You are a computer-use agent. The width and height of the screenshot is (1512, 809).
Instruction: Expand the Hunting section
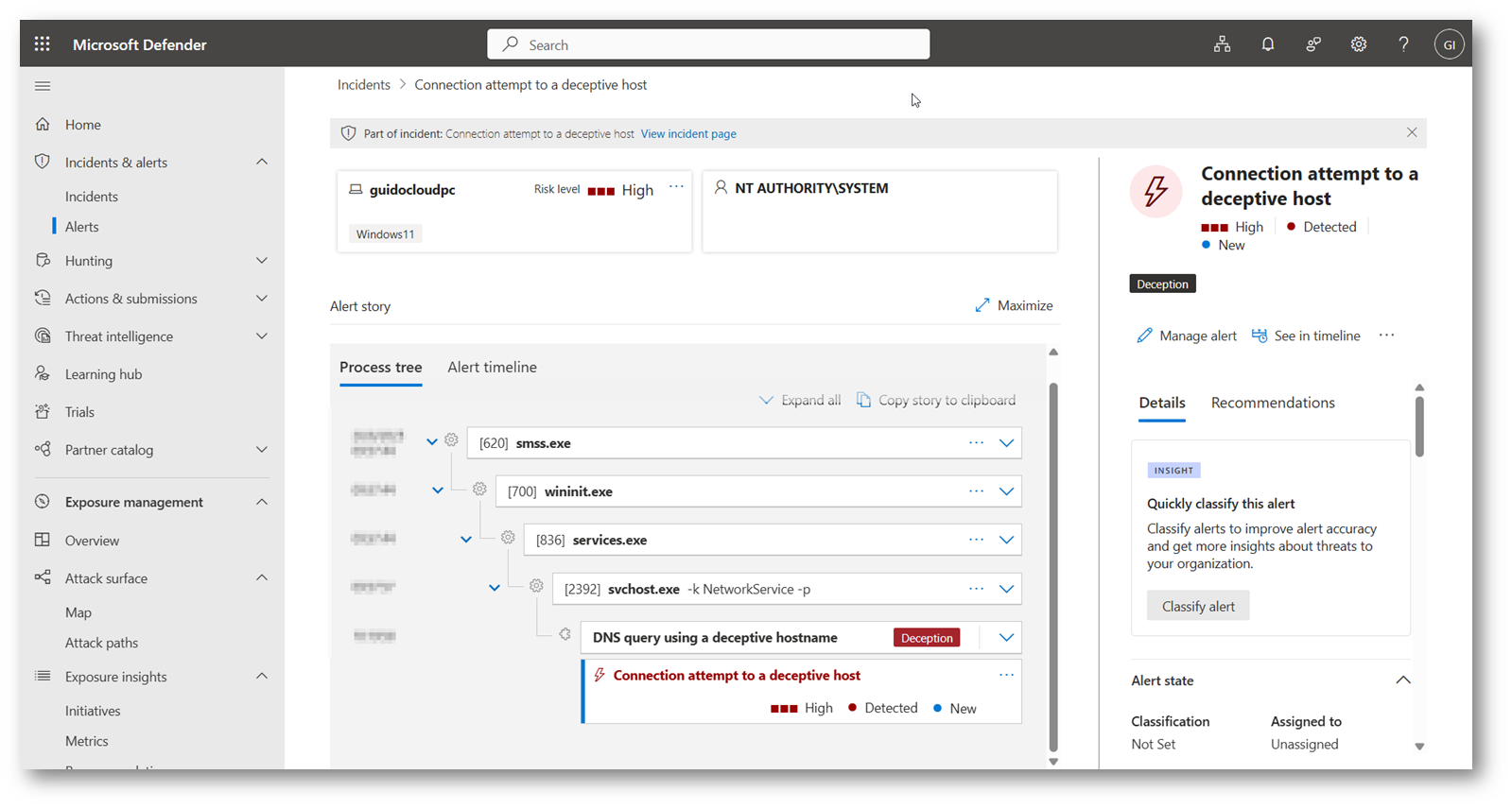tap(262, 260)
